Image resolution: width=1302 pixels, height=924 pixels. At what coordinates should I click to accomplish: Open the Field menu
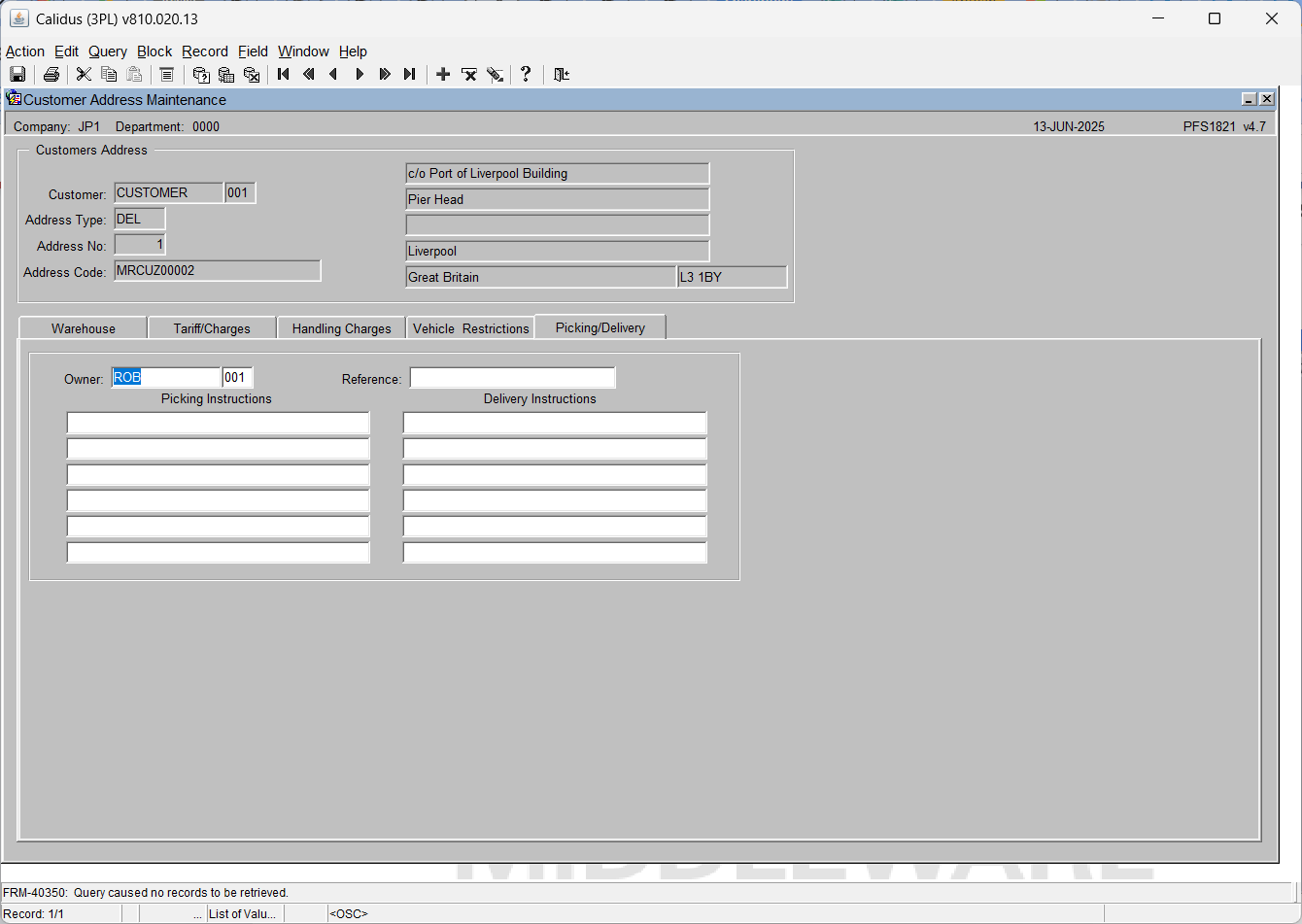point(254,51)
